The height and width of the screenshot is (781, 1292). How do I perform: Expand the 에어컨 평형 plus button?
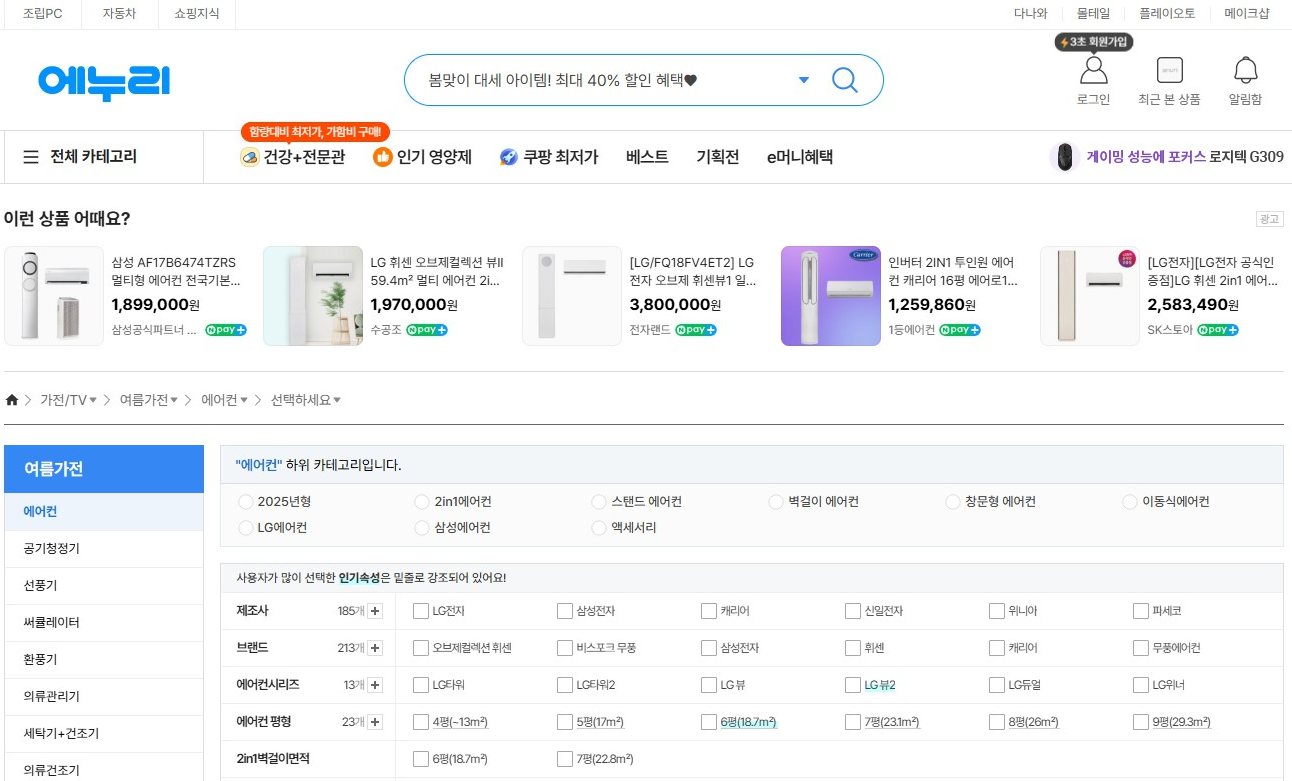(x=375, y=722)
